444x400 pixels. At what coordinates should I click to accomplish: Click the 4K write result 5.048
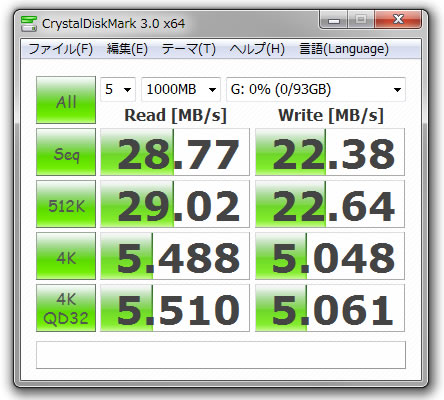[x=330, y=256]
